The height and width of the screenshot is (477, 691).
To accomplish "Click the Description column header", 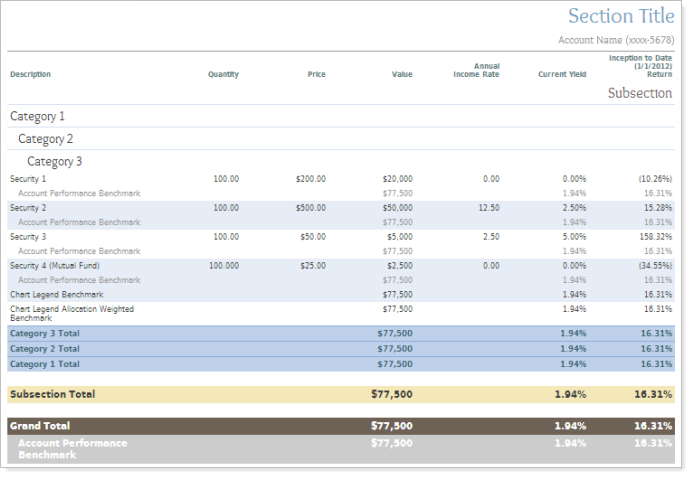I will coord(30,75).
